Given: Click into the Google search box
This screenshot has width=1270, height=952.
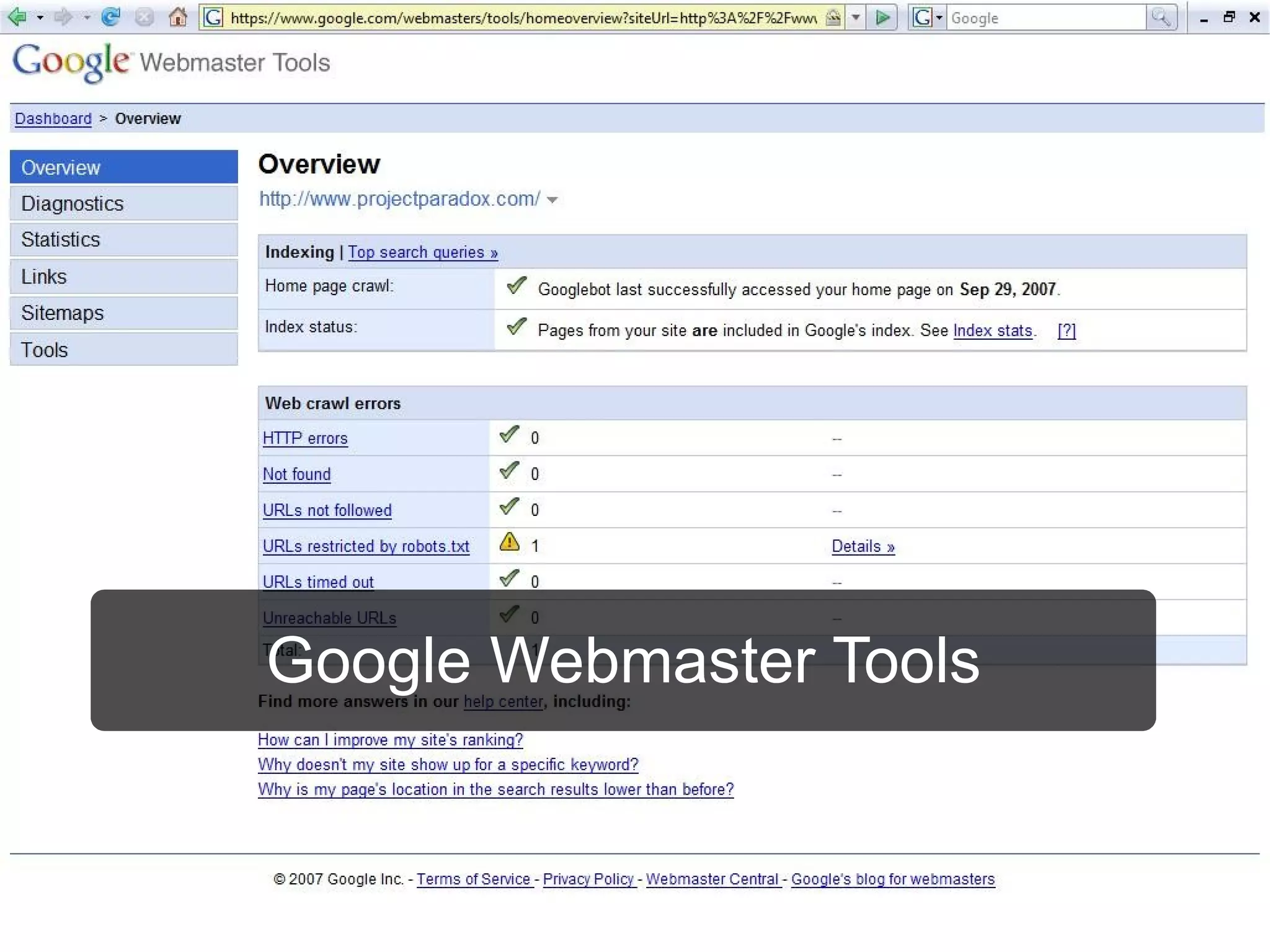Looking at the screenshot, I should 1047,18.
